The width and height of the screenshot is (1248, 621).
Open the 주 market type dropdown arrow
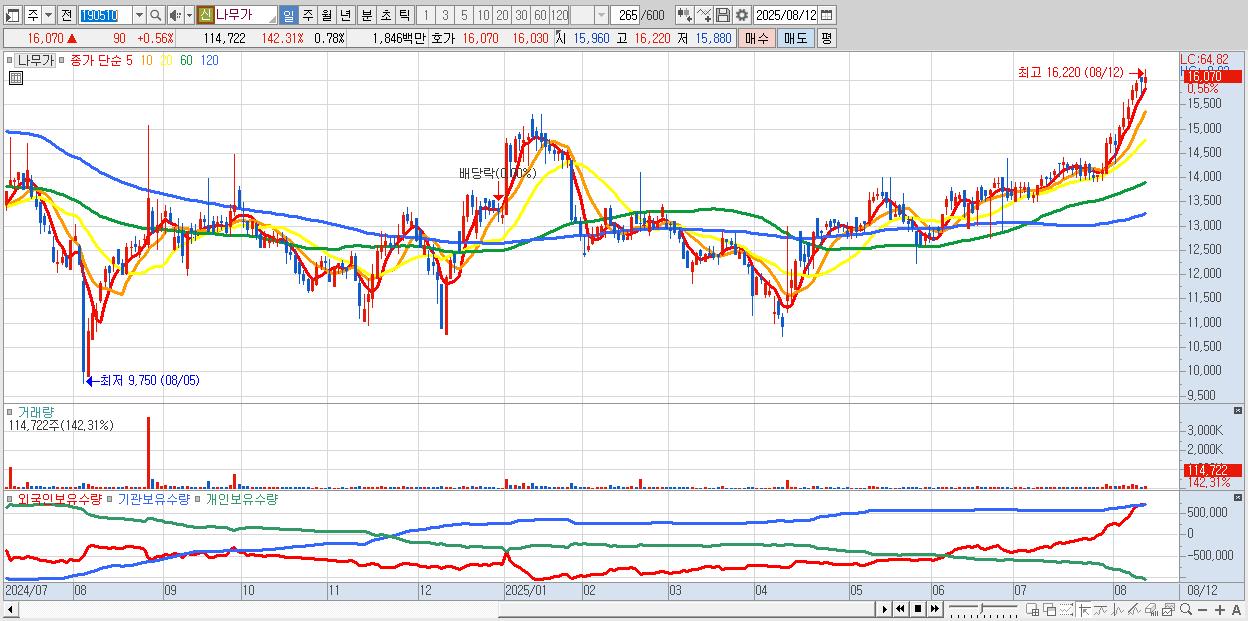click(48, 15)
